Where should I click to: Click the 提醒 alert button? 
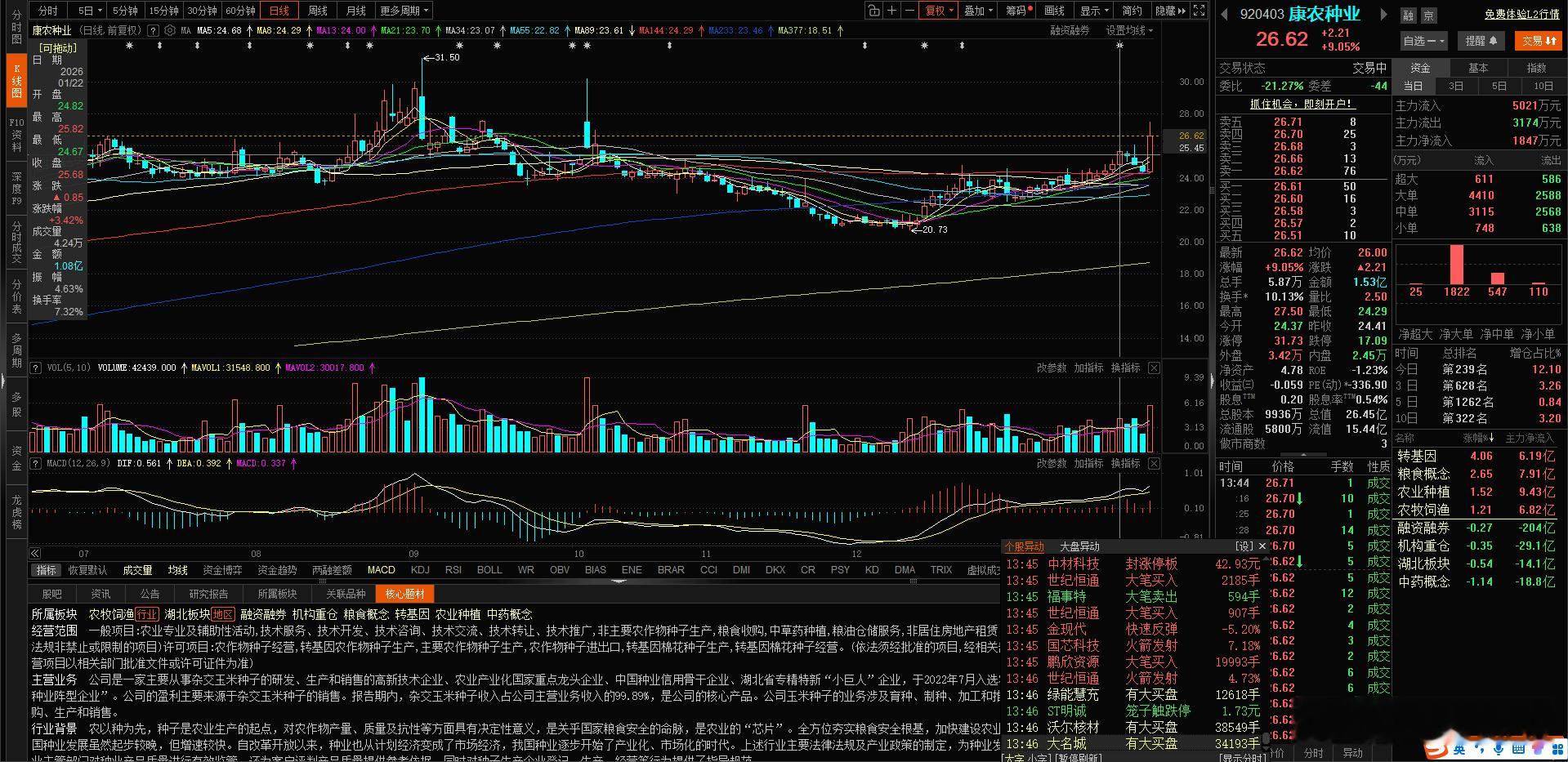click(x=1481, y=40)
